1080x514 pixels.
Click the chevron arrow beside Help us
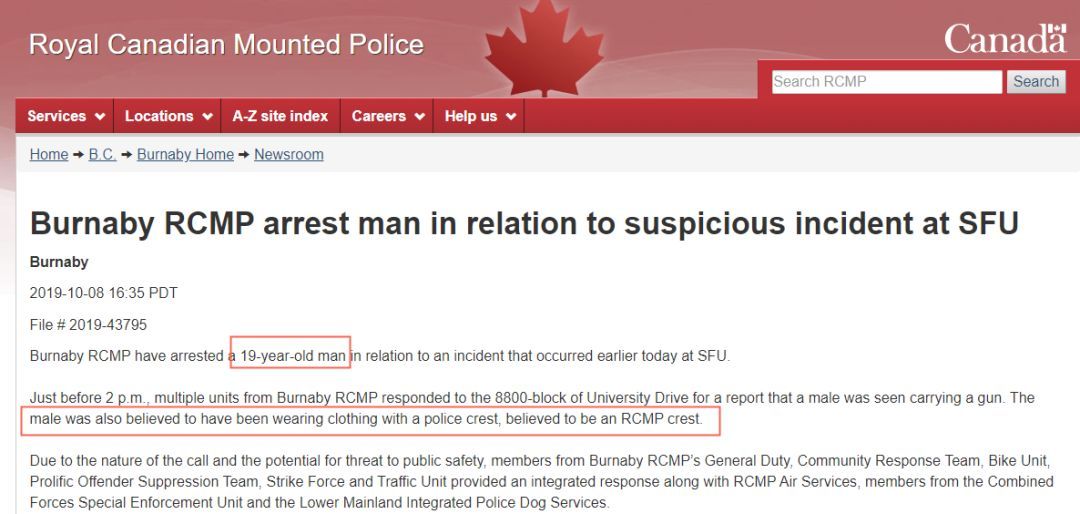coord(510,117)
